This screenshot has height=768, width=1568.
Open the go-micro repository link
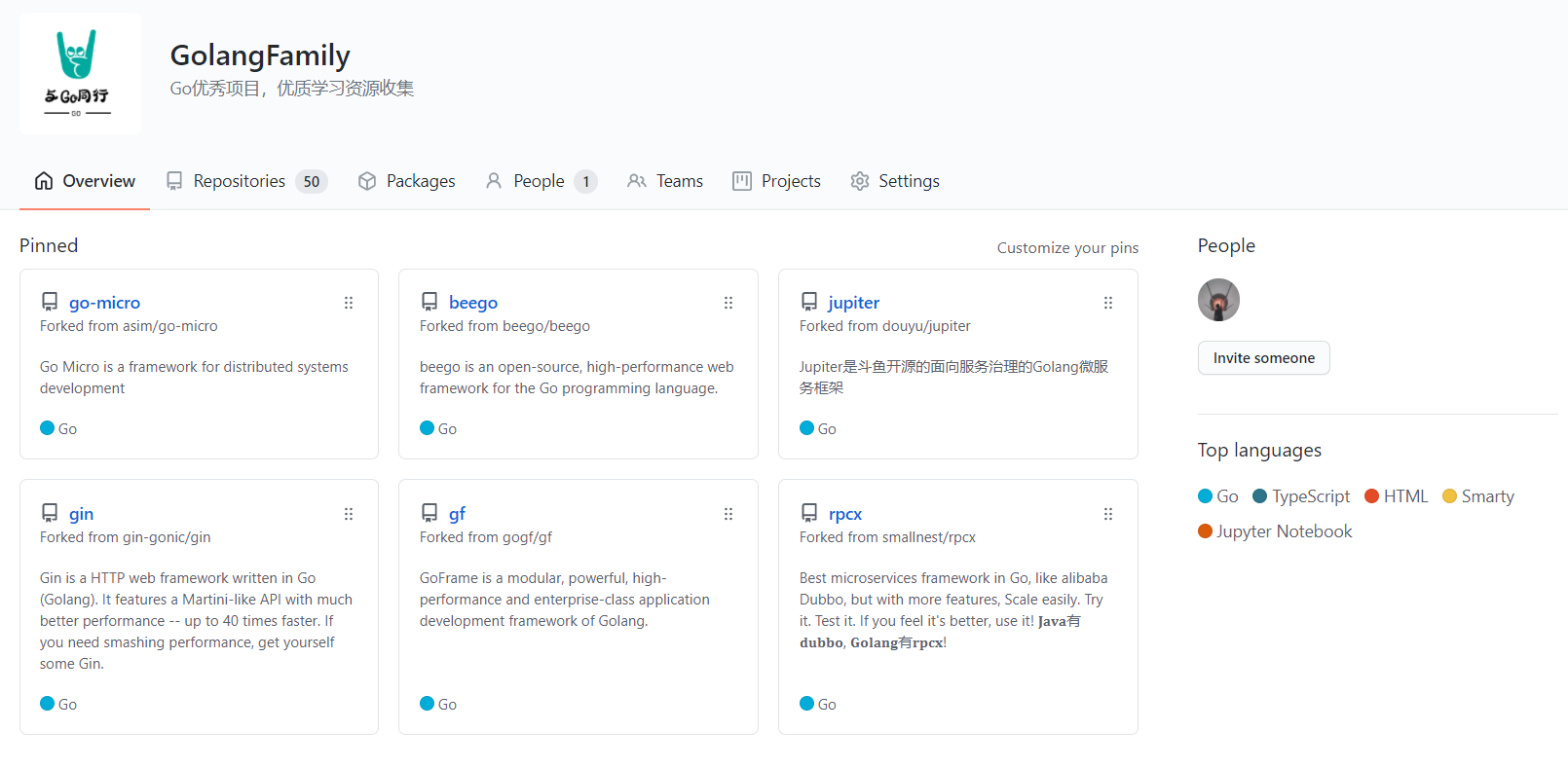click(x=104, y=303)
